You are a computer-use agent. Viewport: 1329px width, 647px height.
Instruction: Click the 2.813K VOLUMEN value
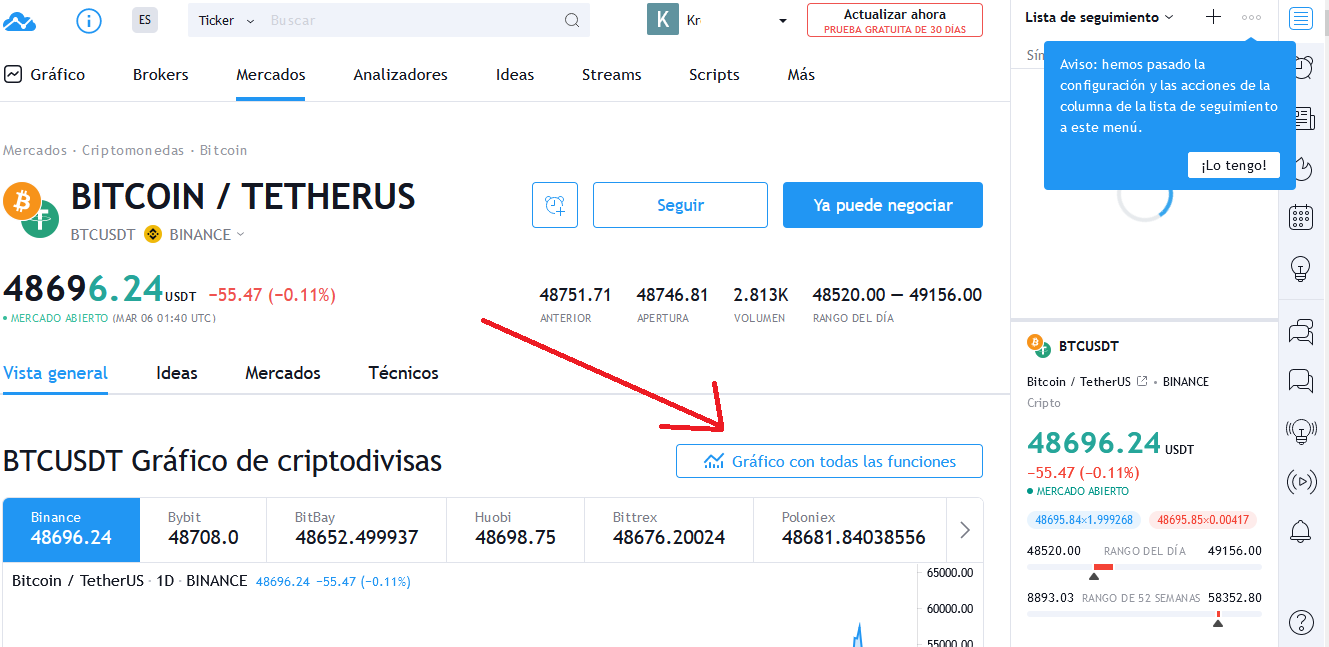pos(761,295)
